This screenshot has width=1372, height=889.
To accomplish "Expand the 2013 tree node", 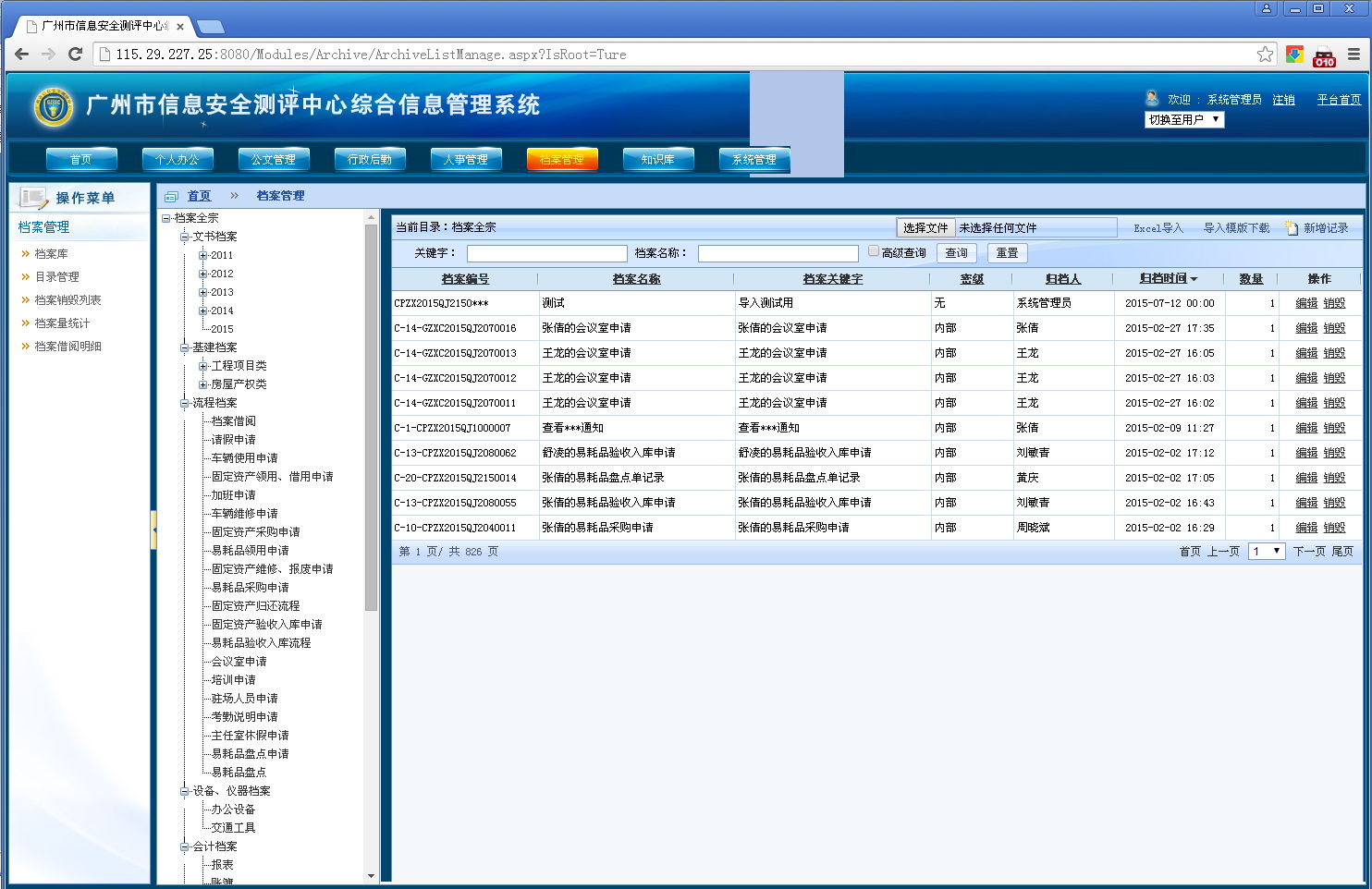I will coord(203,292).
